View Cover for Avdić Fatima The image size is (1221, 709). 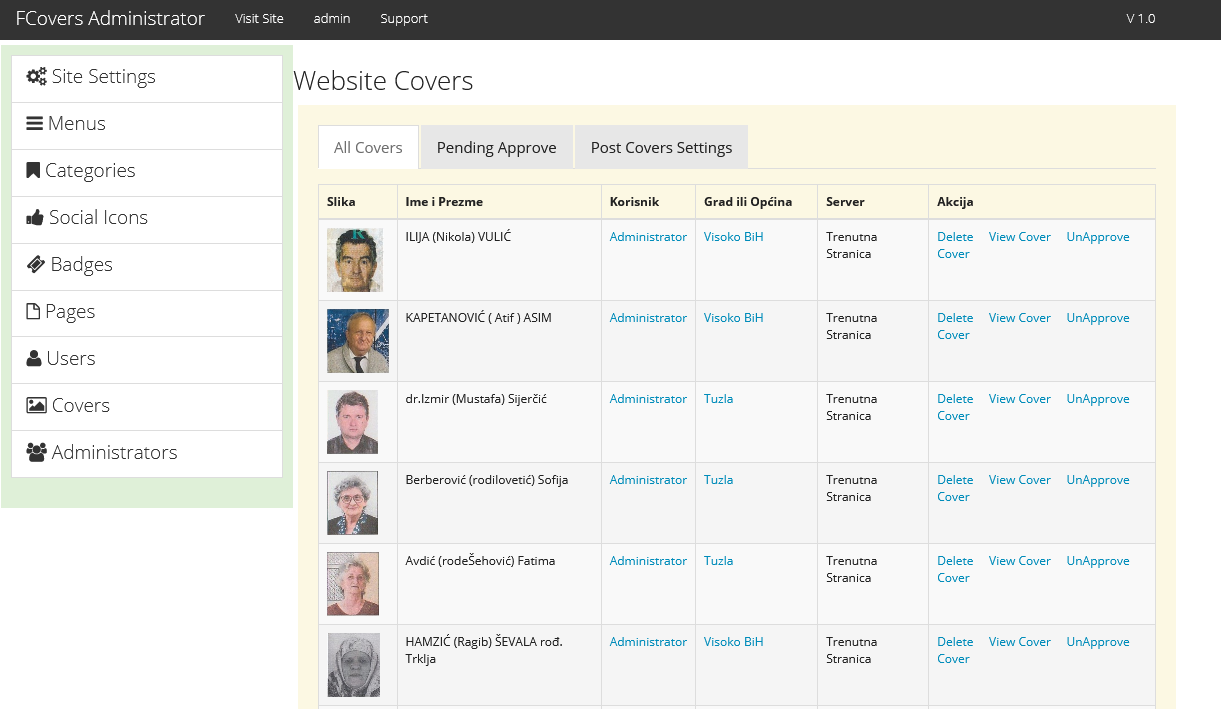coord(1020,561)
